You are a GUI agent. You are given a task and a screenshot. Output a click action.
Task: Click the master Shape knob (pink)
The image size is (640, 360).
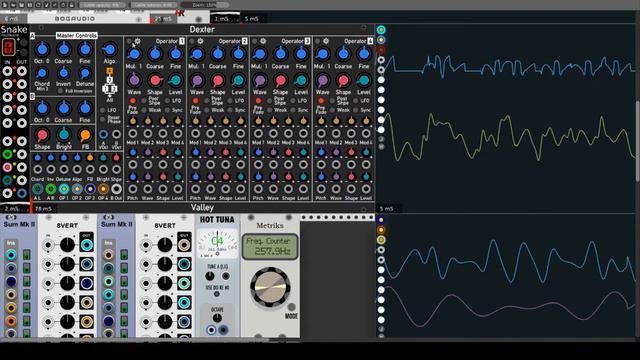click(x=42, y=135)
